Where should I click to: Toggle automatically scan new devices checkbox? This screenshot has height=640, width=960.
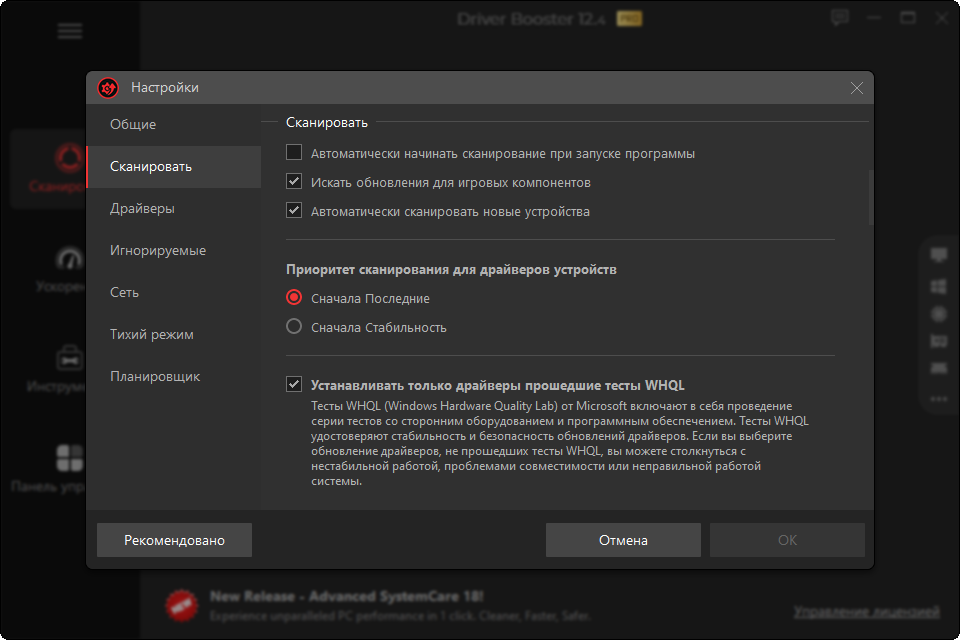point(294,211)
